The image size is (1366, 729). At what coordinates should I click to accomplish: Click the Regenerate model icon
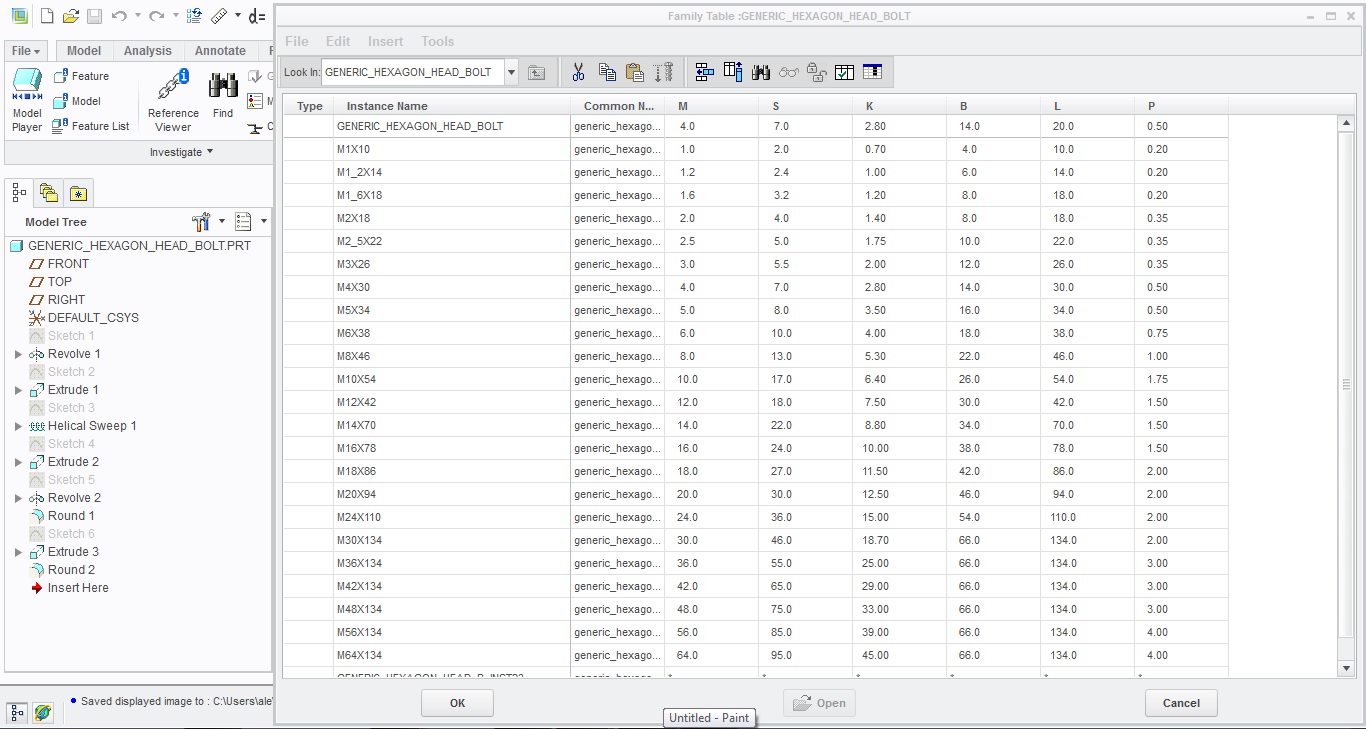(194, 16)
